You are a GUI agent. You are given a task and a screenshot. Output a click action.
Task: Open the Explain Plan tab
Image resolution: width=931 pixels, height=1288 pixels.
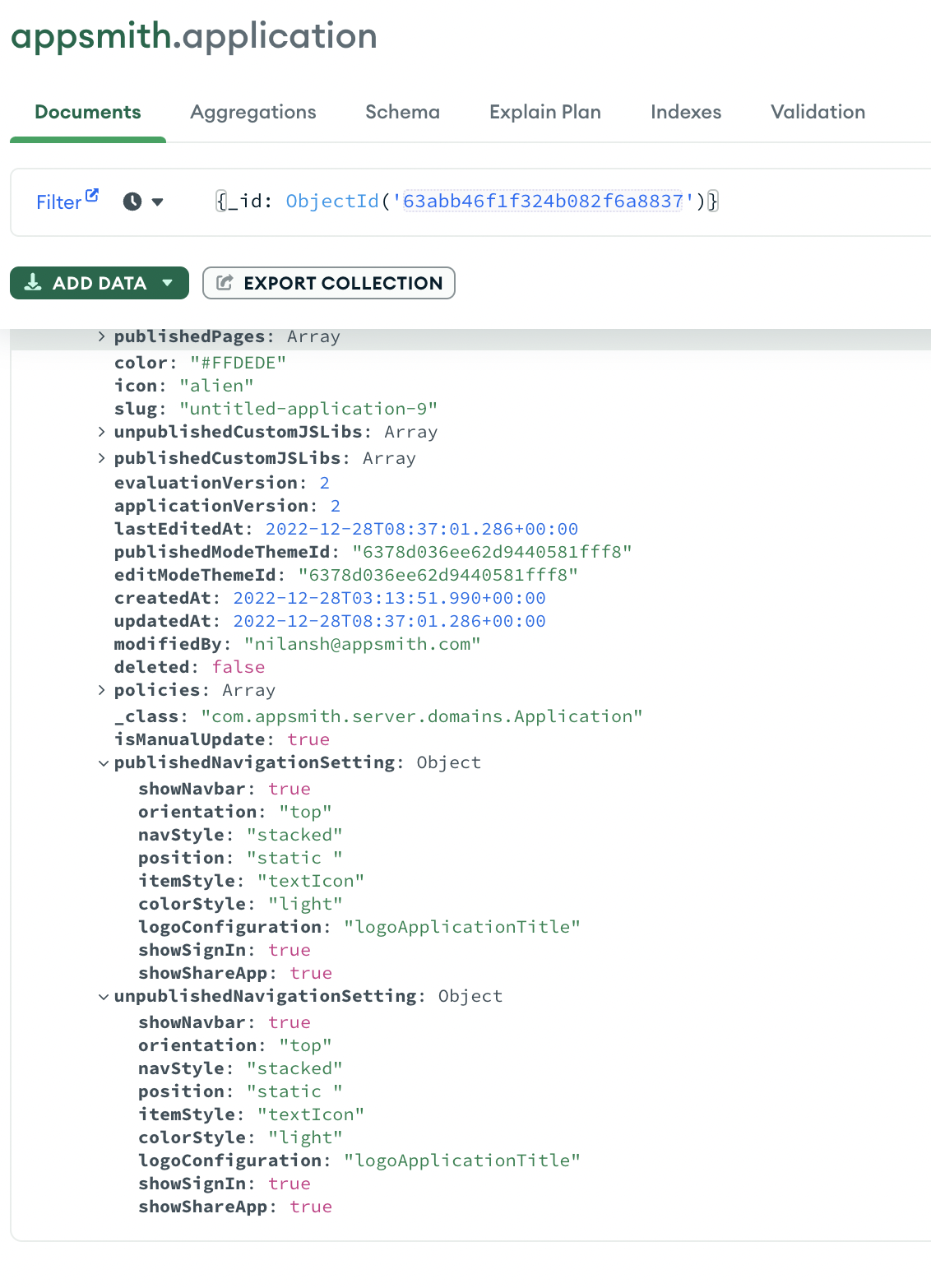[545, 112]
